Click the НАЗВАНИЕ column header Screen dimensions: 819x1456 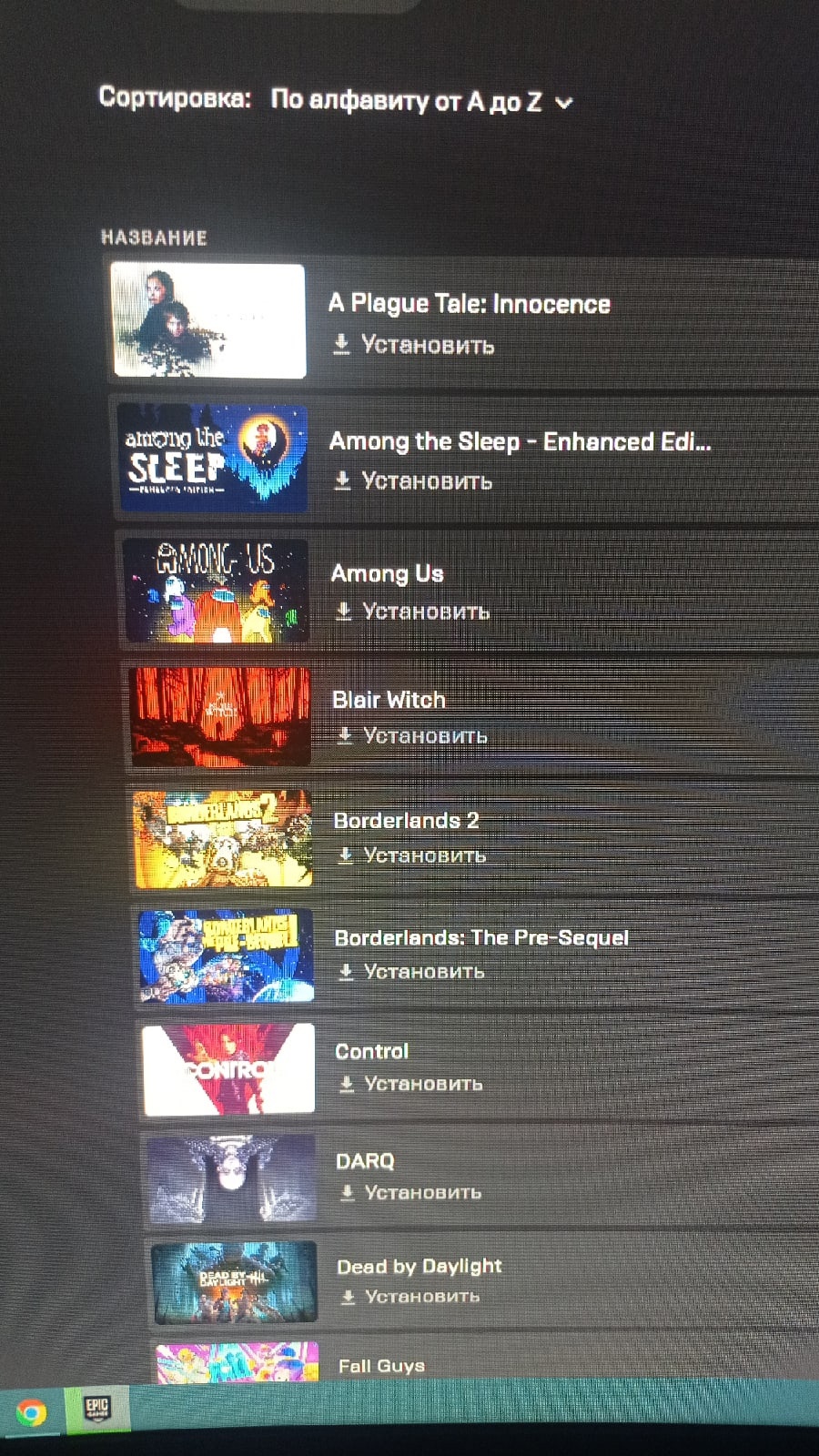coord(154,238)
